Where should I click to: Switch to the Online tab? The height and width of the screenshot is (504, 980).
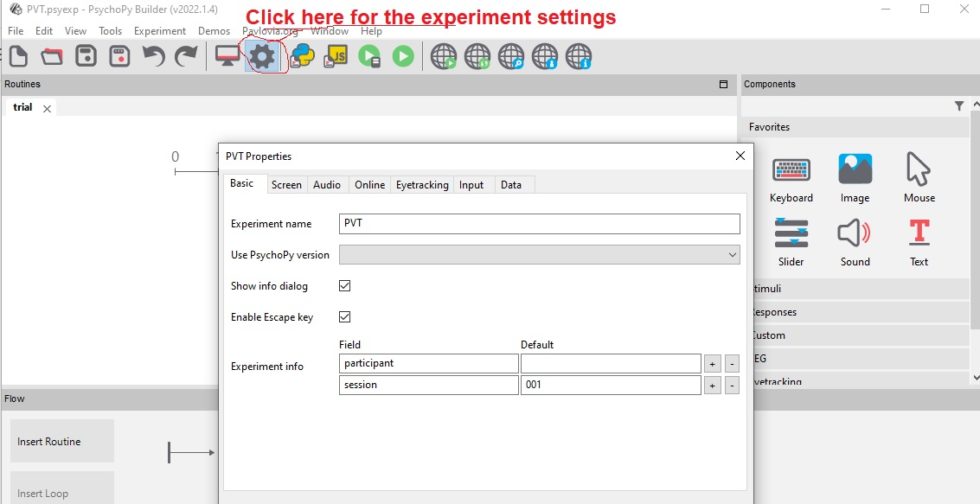pos(369,184)
